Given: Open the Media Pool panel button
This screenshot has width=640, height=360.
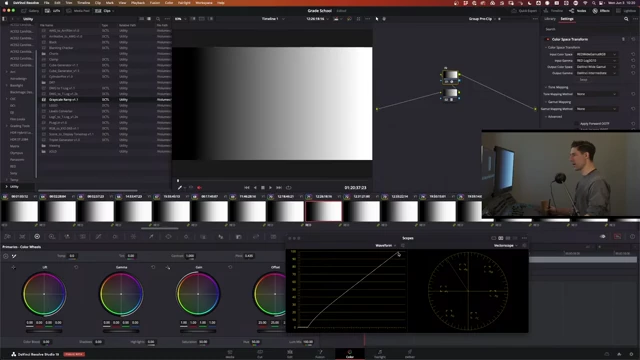Looking at the screenshot, I should pyautogui.click(x=78, y=11).
